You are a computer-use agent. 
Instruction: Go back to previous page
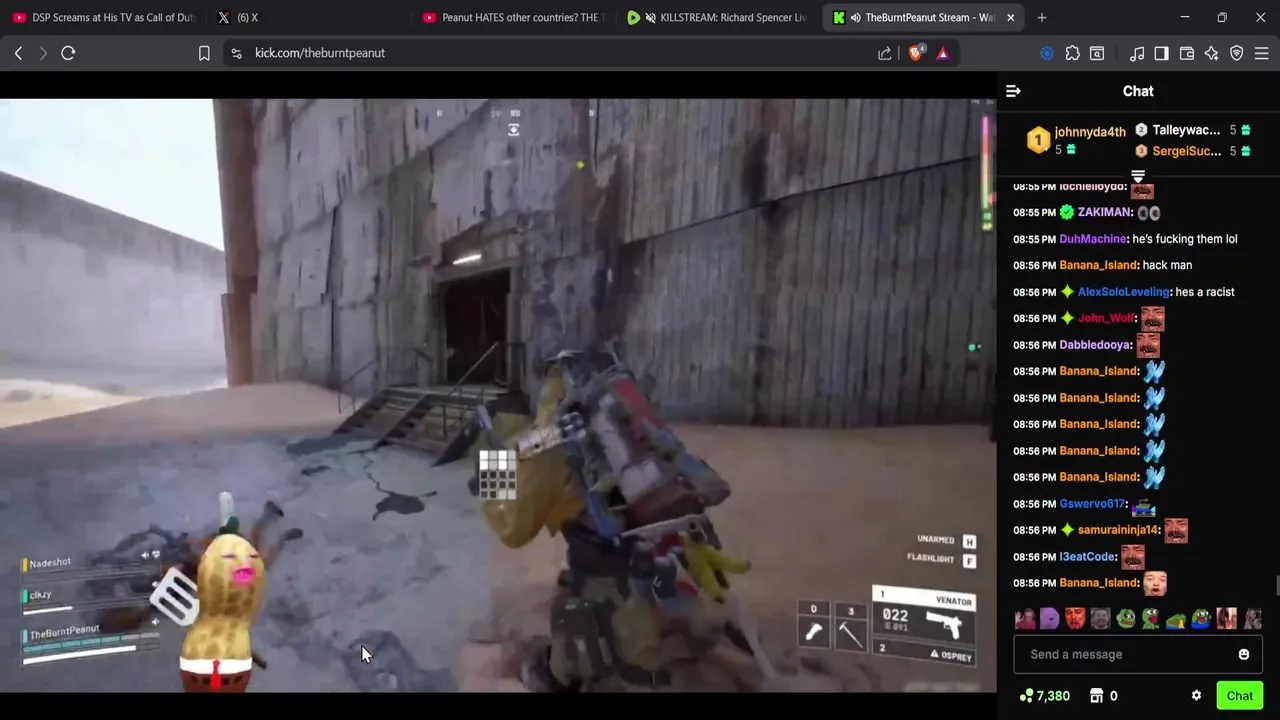click(18, 53)
